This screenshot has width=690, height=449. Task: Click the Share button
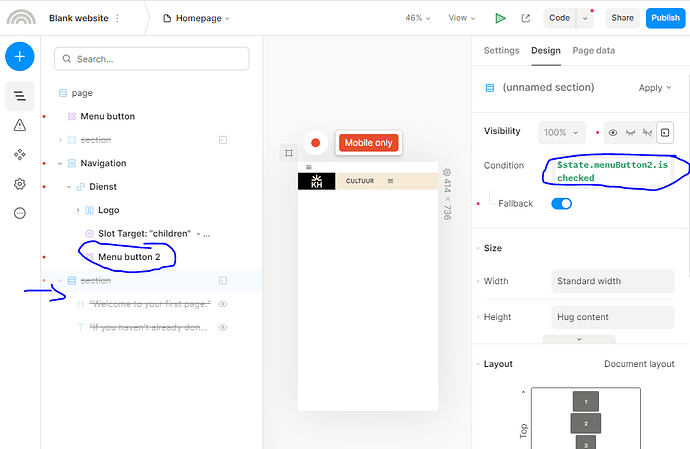622,18
